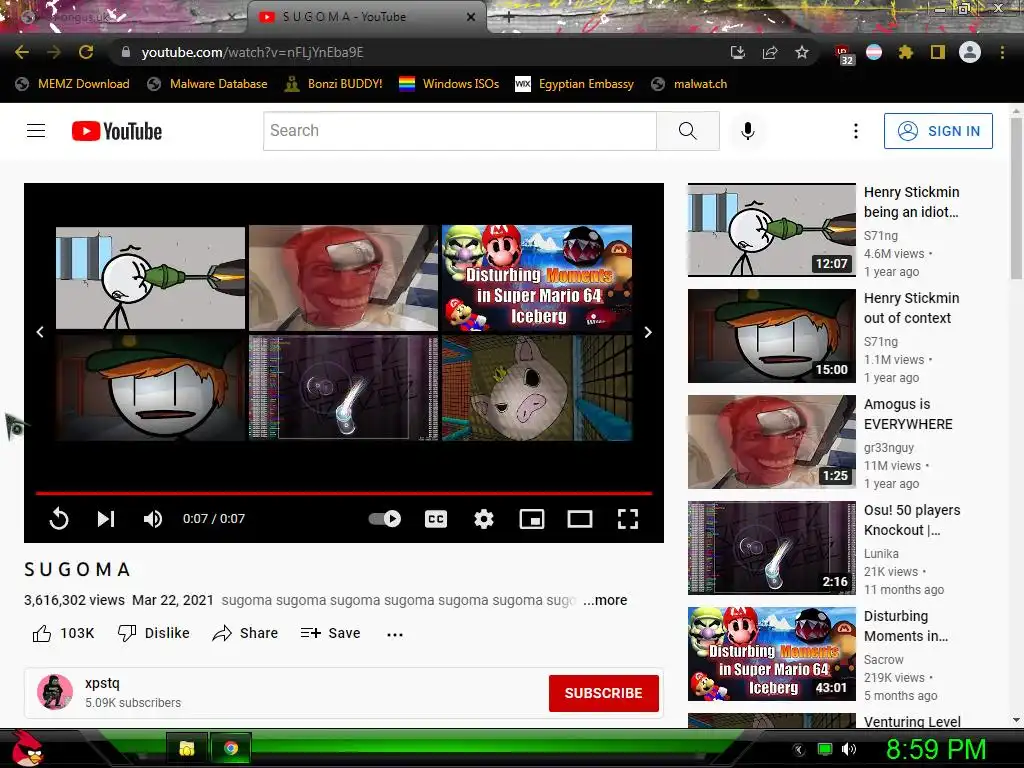Image resolution: width=1024 pixels, height=768 pixels.
Task: Click the red SUBSCRIBE button
Action: point(603,693)
